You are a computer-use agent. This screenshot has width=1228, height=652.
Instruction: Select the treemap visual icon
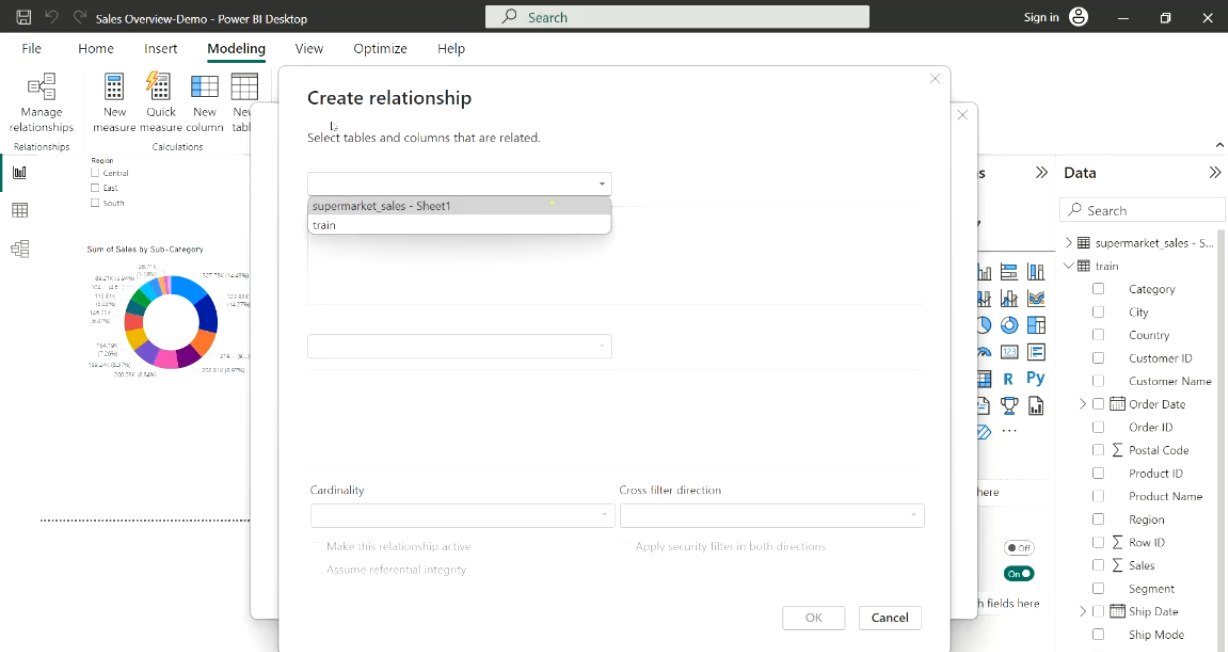(1036, 325)
